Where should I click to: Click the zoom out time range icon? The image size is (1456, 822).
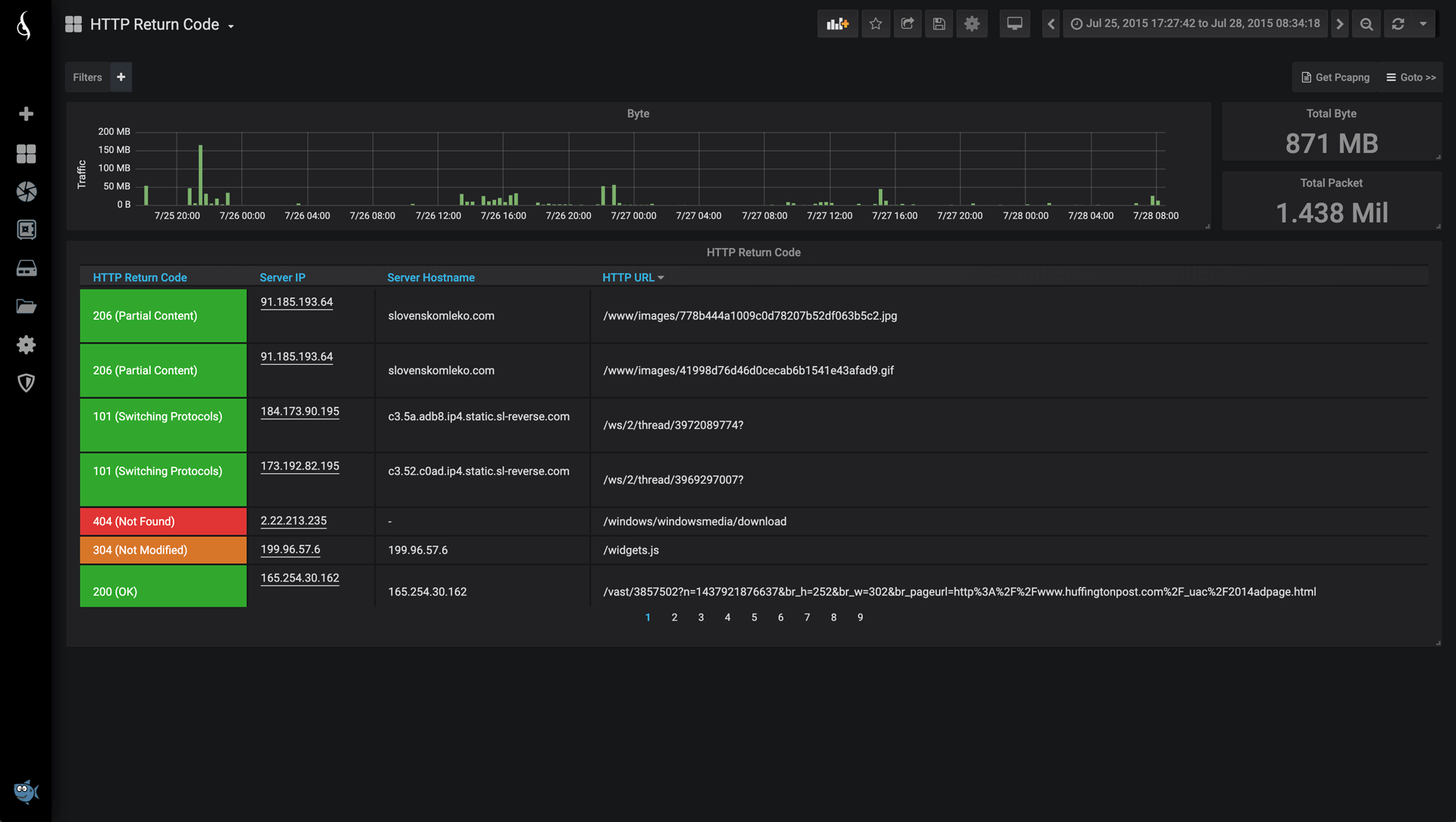point(1367,24)
